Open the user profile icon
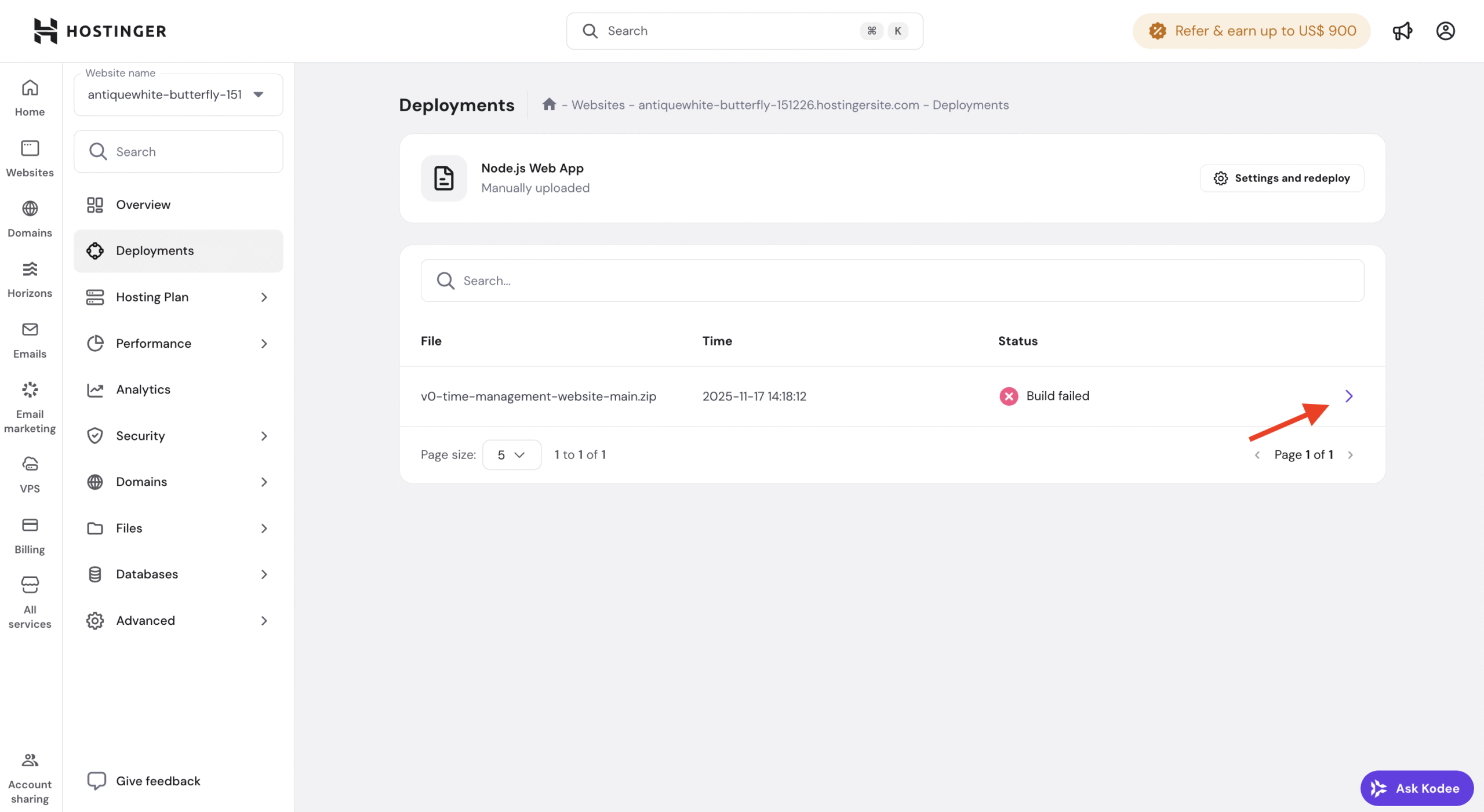Image resolution: width=1484 pixels, height=812 pixels. coord(1445,31)
